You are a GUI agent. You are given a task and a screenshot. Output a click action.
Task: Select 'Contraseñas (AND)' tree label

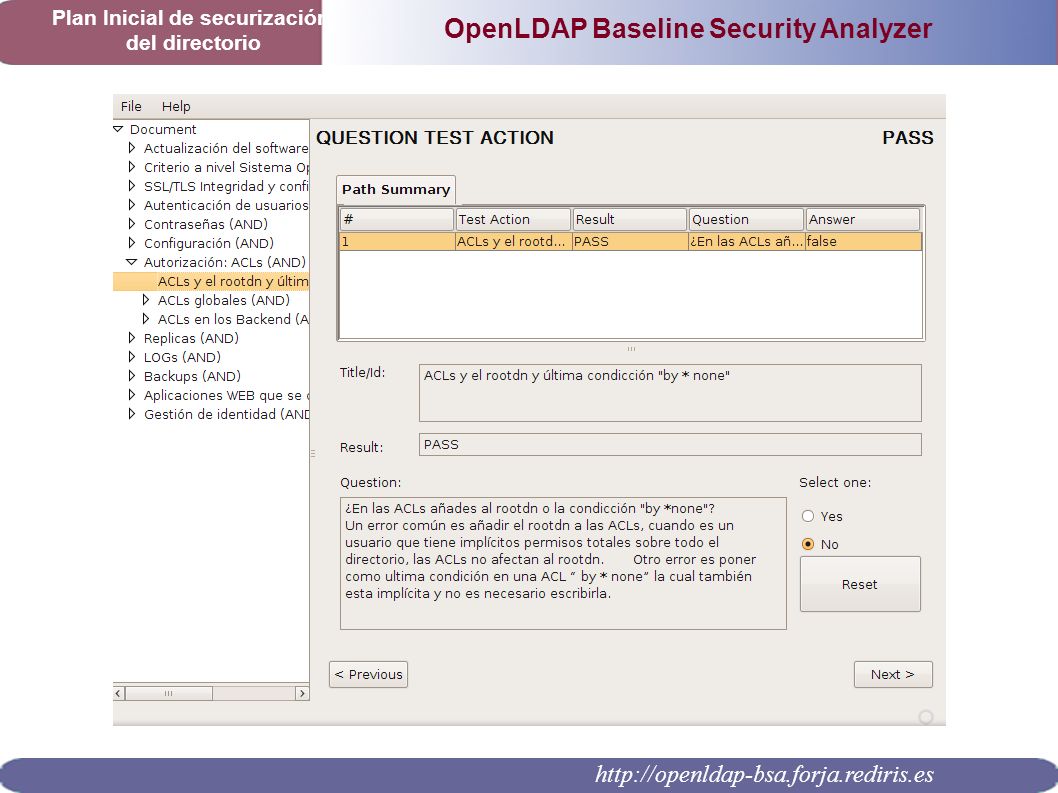(x=206, y=224)
